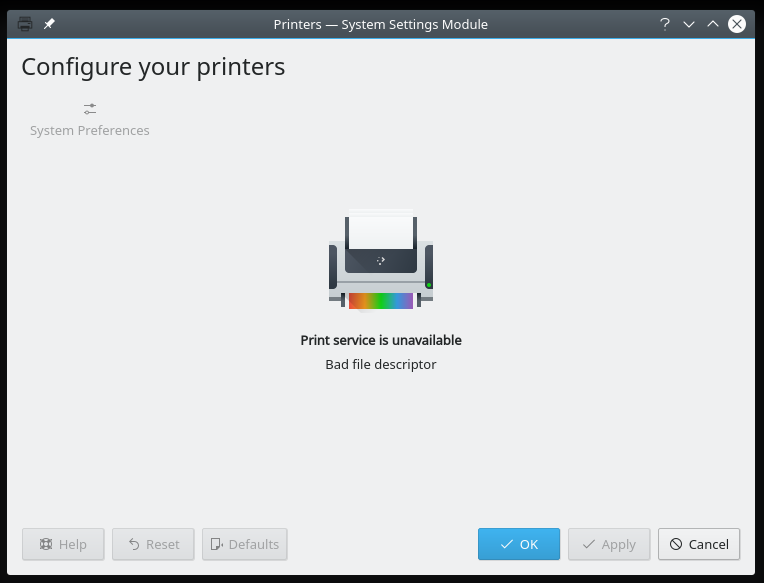Image resolution: width=764 pixels, height=583 pixels.
Task: Close the Printers settings window
Action: pyautogui.click(x=737, y=24)
